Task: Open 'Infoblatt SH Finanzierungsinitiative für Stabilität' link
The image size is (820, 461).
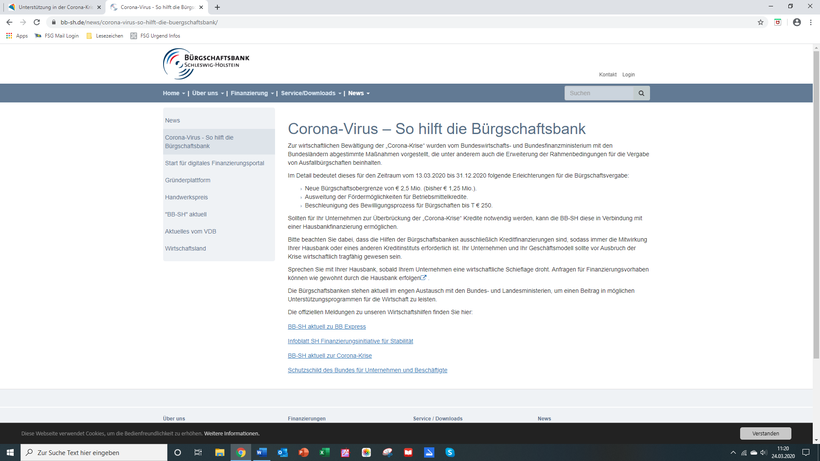Action: click(x=350, y=341)
